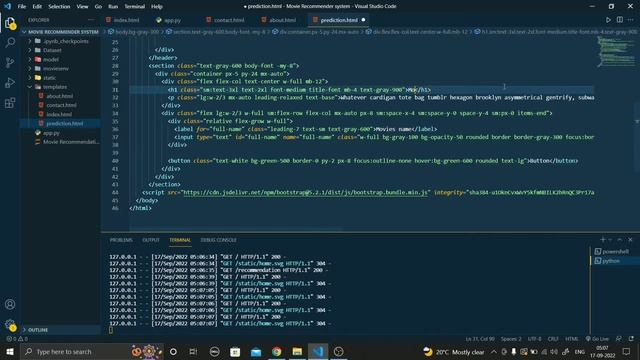The height and width of the screenshot is (360, 640).
Task: Maximize the terminal panel size
Action: [x=620, y=240]
